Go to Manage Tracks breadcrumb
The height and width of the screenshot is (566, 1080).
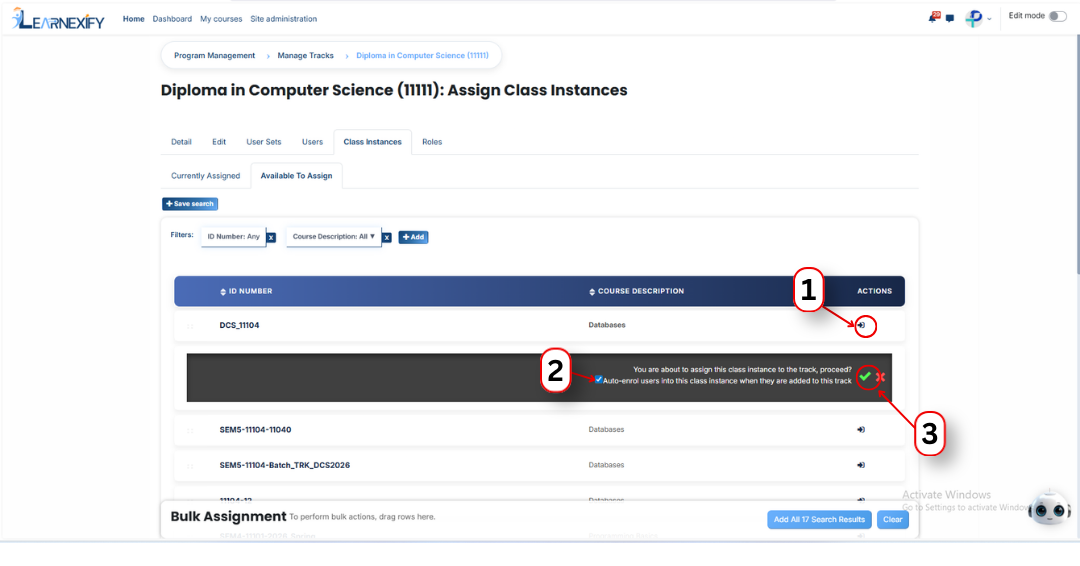tap(305, 56)
